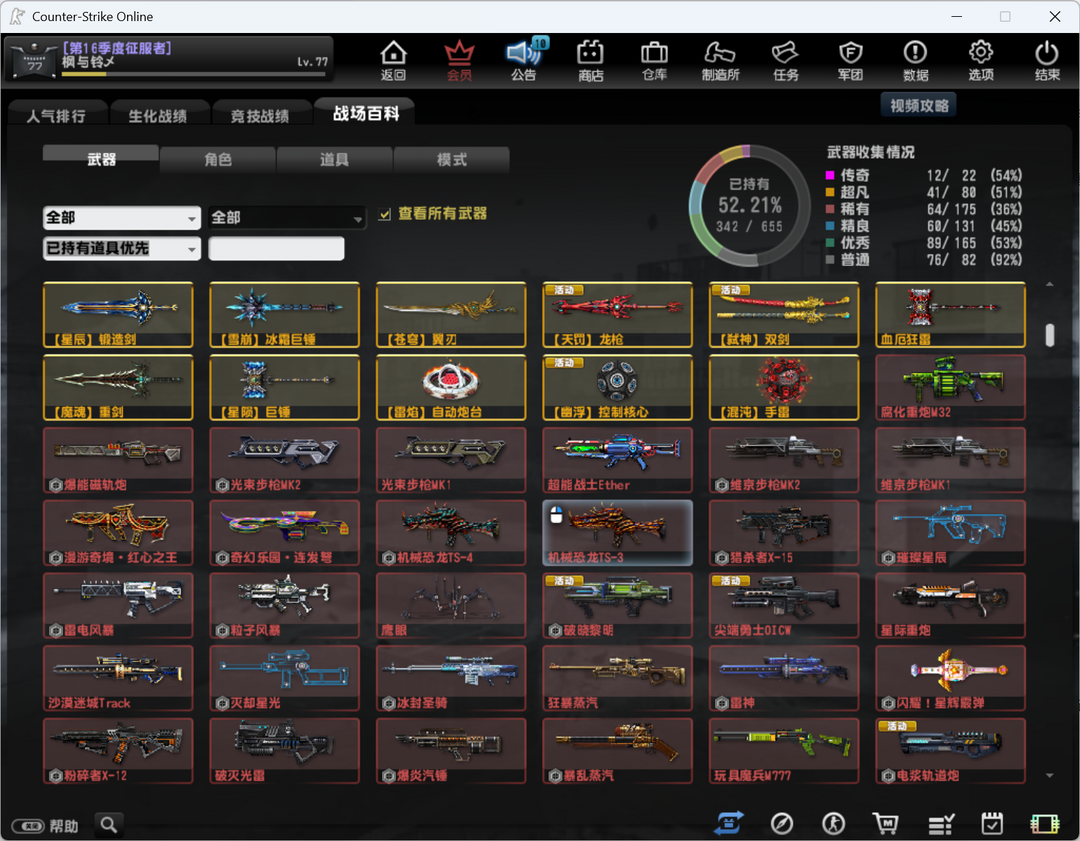Expand the dark 全部 filter dropdown
This screenshot has width=1080, height=841.
pyautogui.click(x=287, y=218)
